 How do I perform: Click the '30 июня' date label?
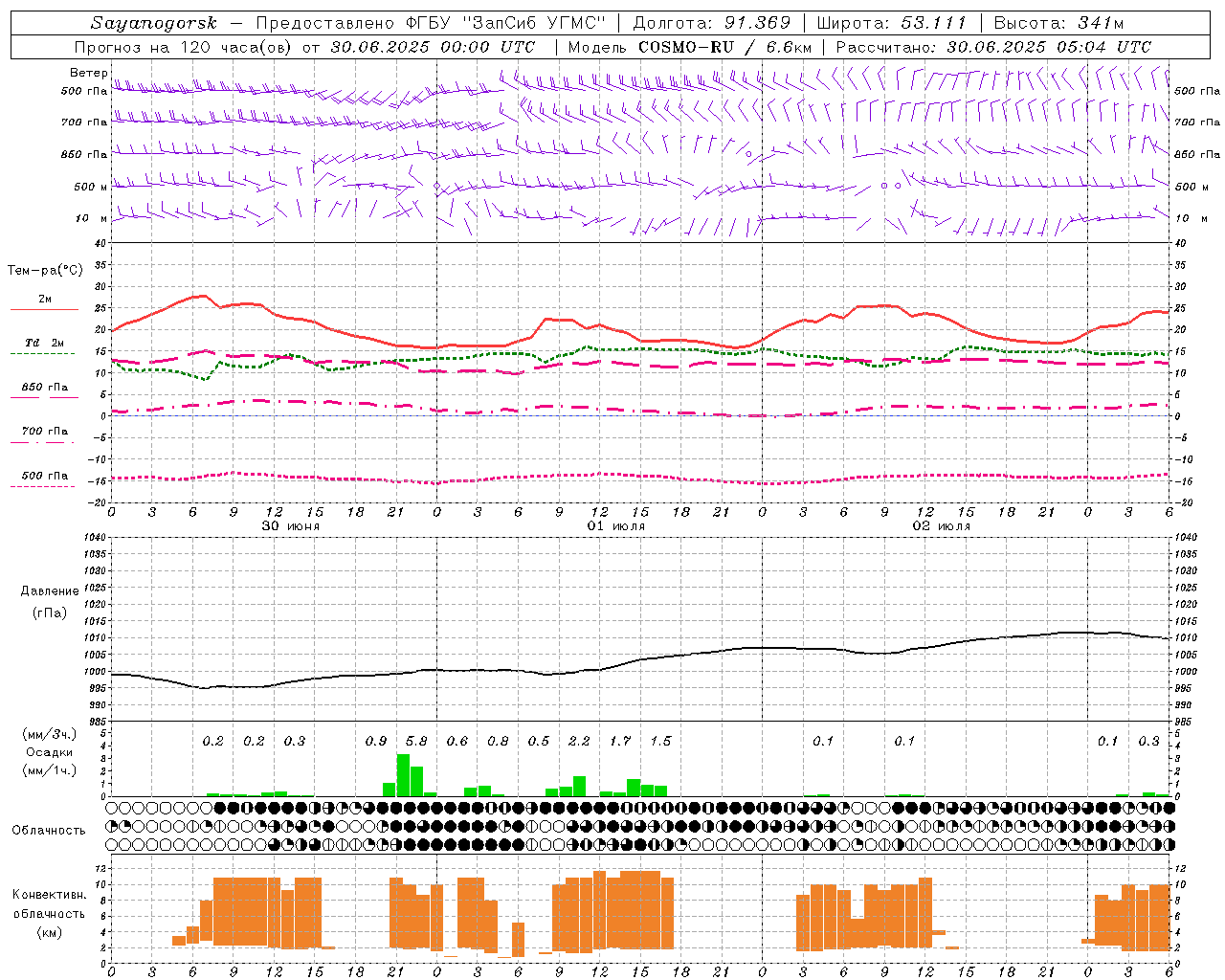click(291, 526)
